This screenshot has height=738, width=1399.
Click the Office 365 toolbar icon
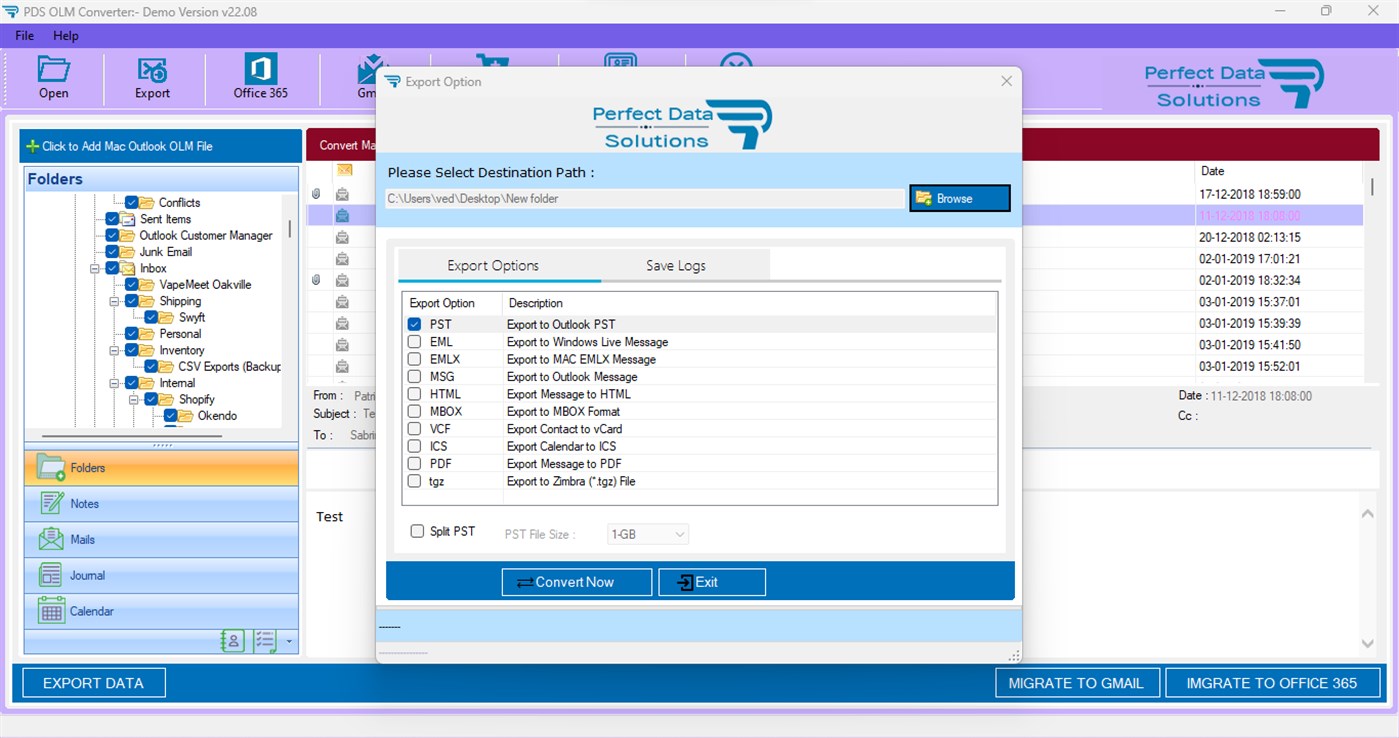[x=260, y=78]
